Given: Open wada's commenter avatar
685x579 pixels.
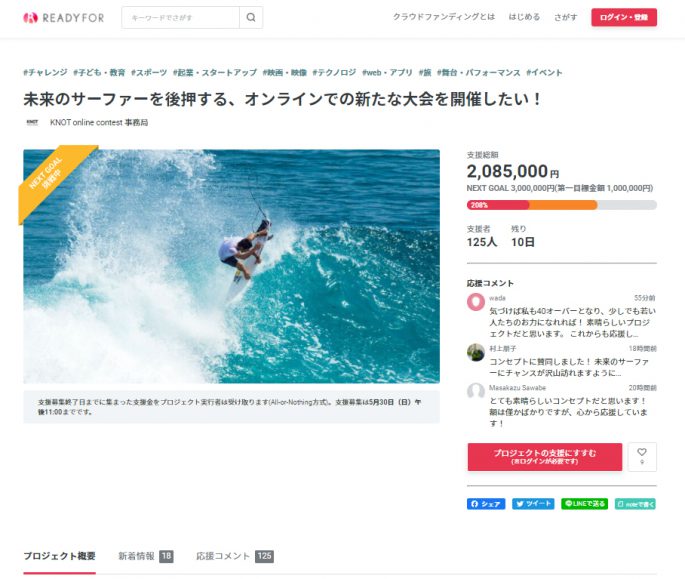Looking at the screenshot, I should (x=476, y=302).
